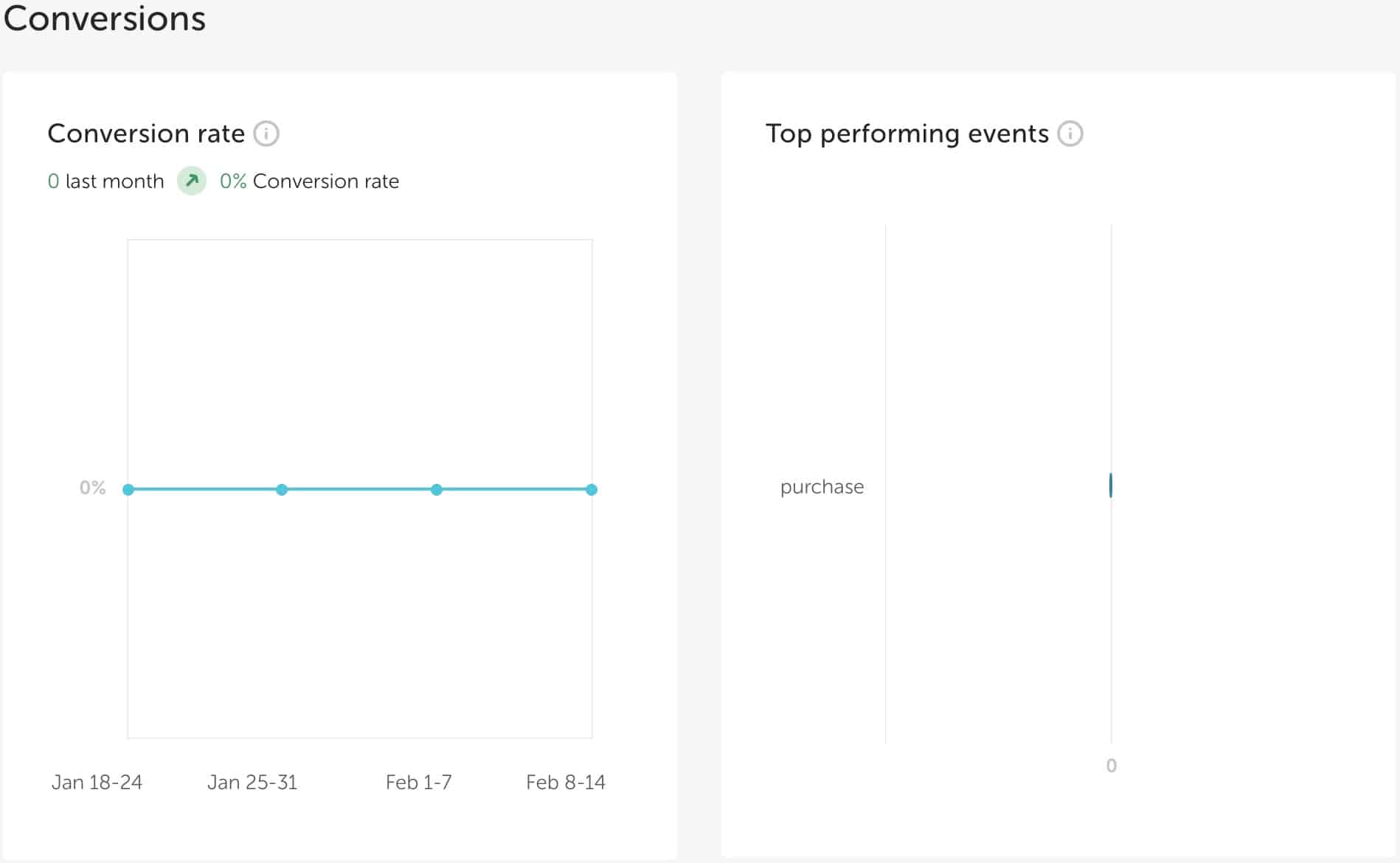This screenshot has width=1400, height=863.
Task: Click the purchase bar in the events chart
Action: click(x=1110, y=485)
